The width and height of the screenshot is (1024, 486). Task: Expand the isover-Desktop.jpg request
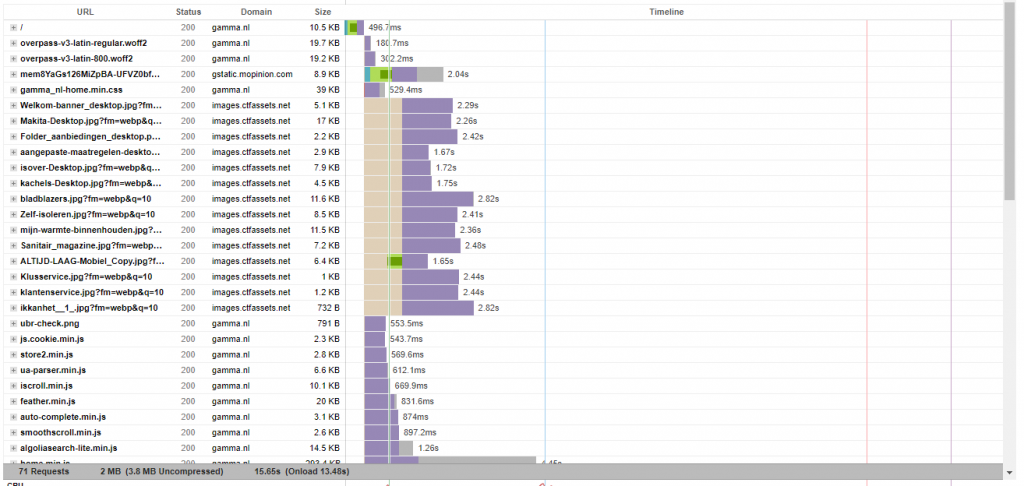(x=13, y=168)
